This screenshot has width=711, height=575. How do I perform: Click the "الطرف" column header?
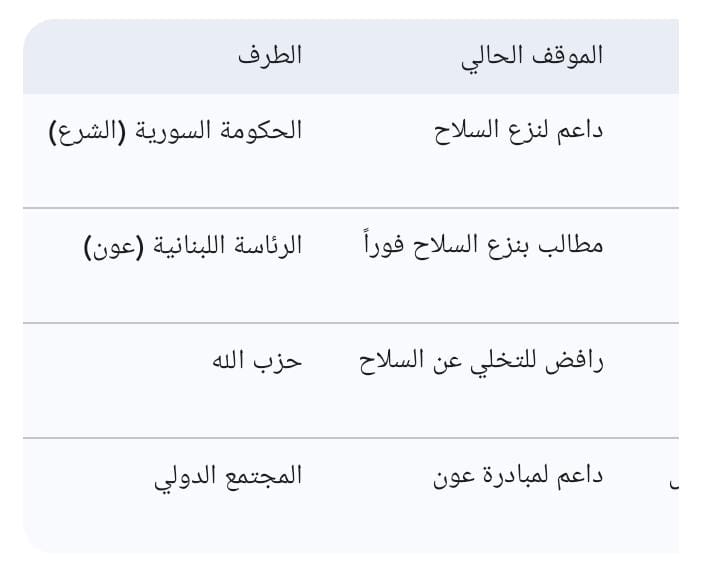270,56
